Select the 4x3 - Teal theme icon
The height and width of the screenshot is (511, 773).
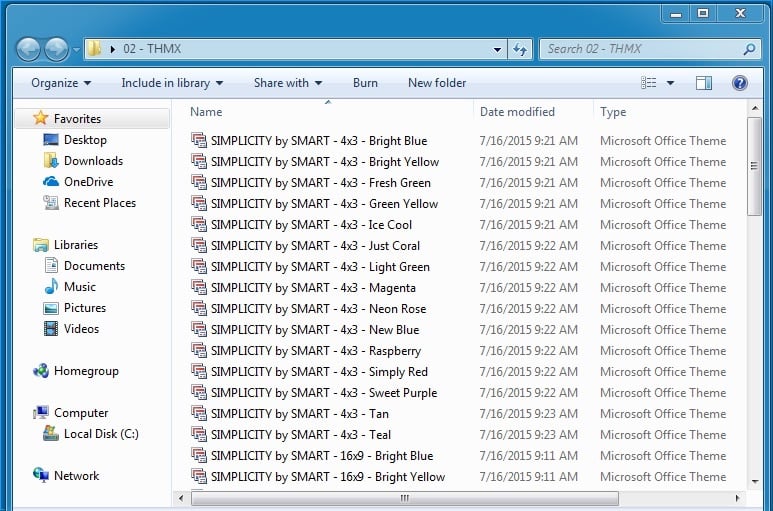pos(199,434)
